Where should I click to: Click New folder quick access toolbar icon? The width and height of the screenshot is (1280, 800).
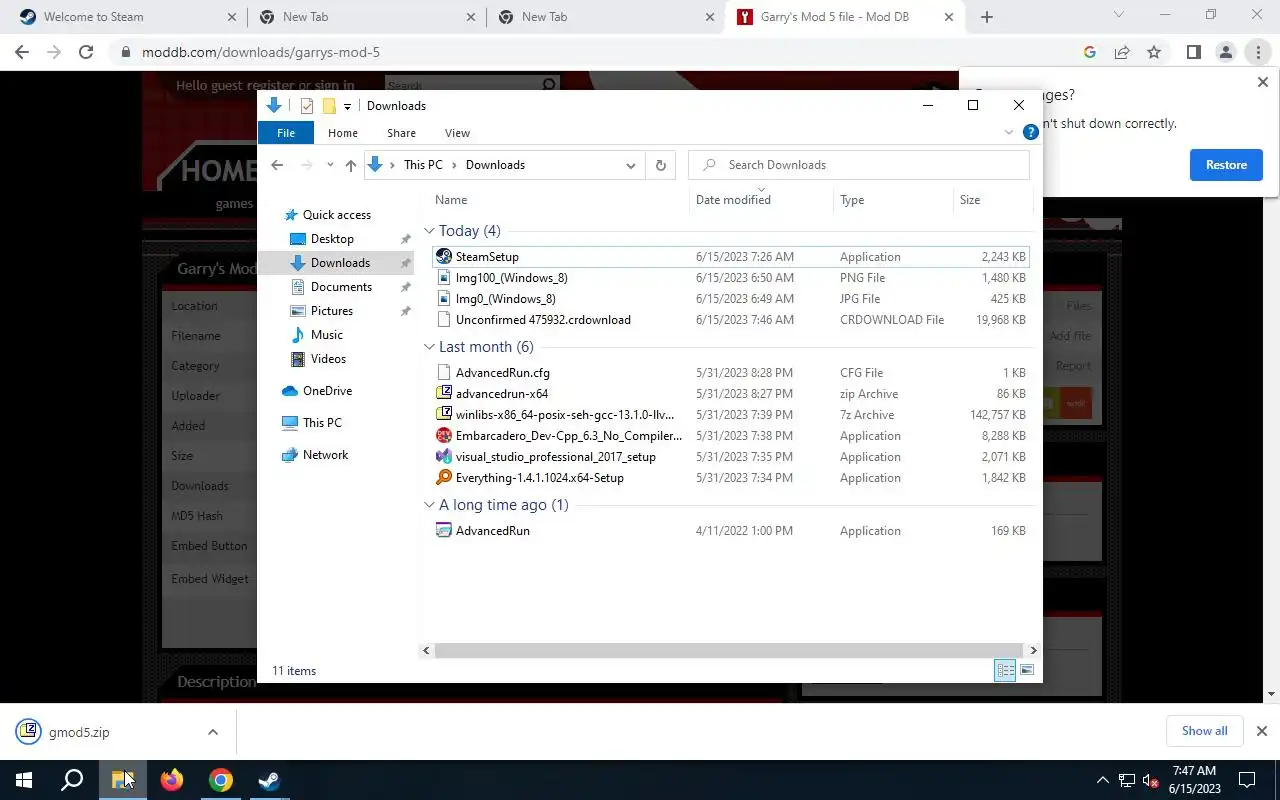328,106
